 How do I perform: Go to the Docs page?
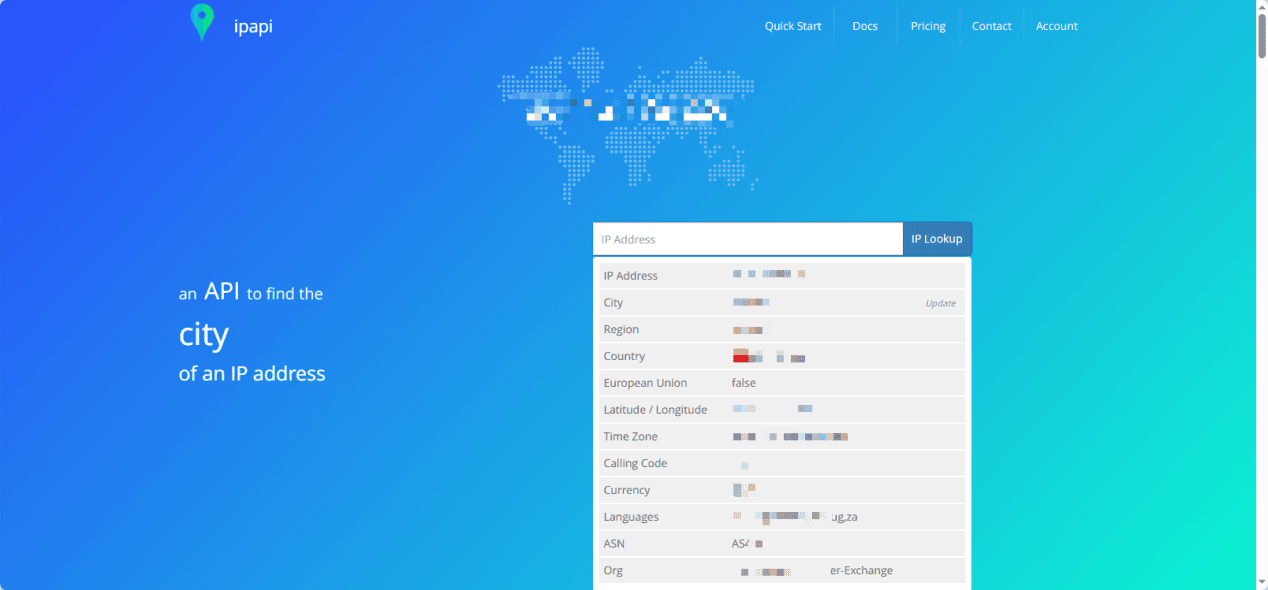pos(865,26)
